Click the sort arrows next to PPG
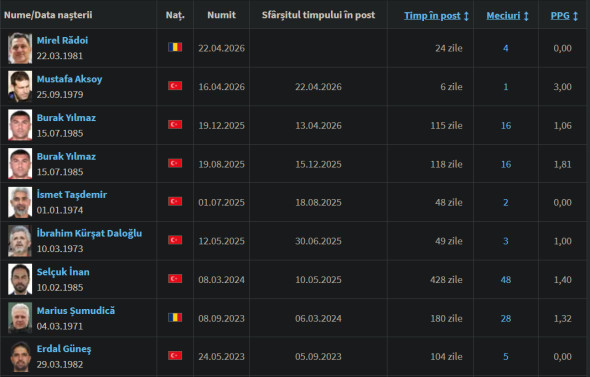This screenshot has width=590, height=377. tap(575, 16)
